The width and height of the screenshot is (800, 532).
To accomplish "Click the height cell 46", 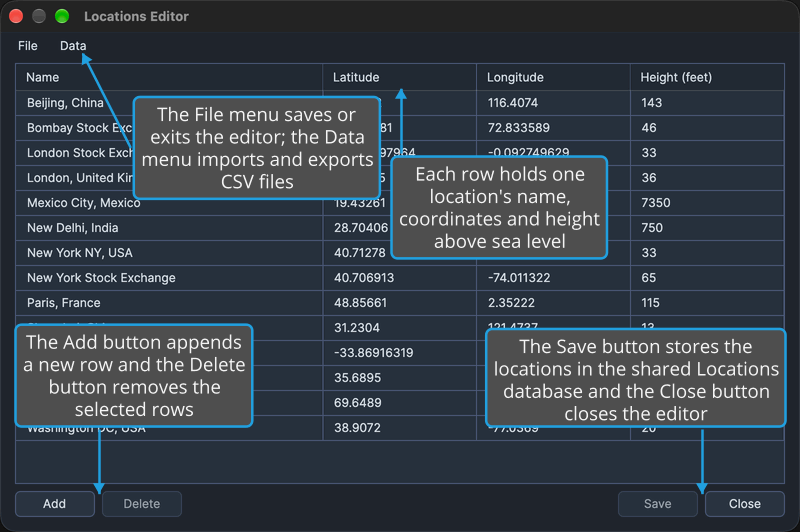I will point(707,128).
